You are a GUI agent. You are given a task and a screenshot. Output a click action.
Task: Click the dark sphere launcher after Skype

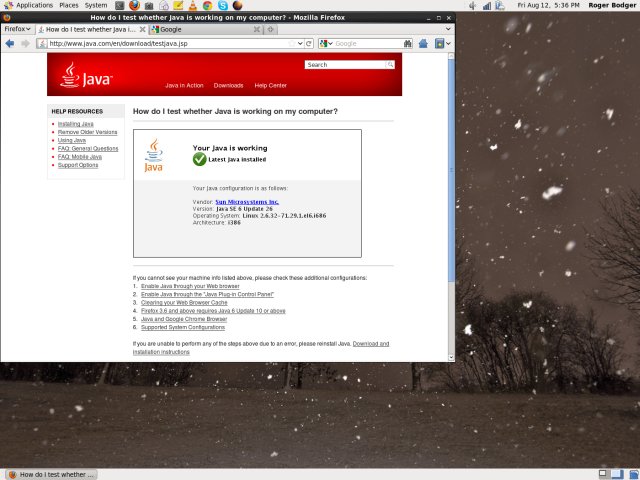(237, 5)
